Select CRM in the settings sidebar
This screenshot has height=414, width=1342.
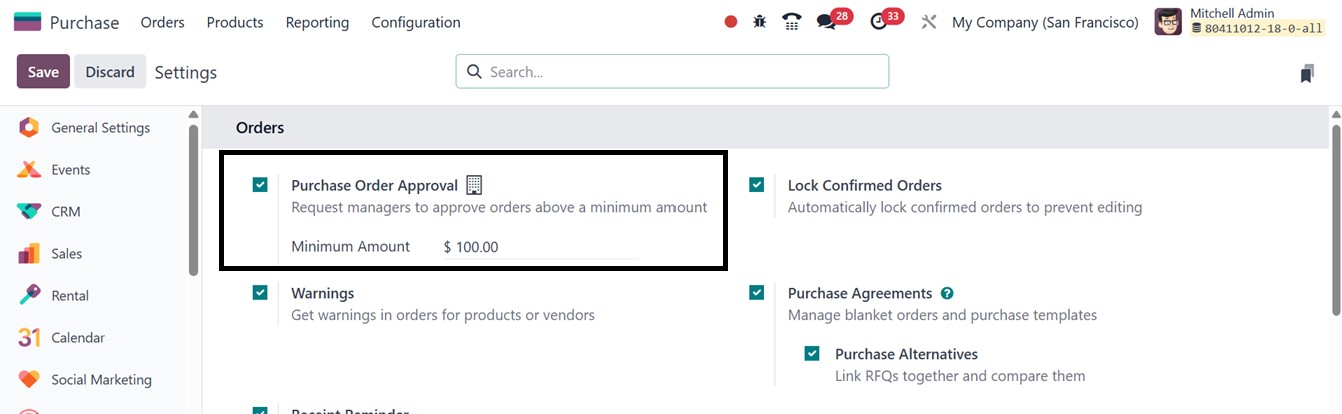click(x=66, y=212)
